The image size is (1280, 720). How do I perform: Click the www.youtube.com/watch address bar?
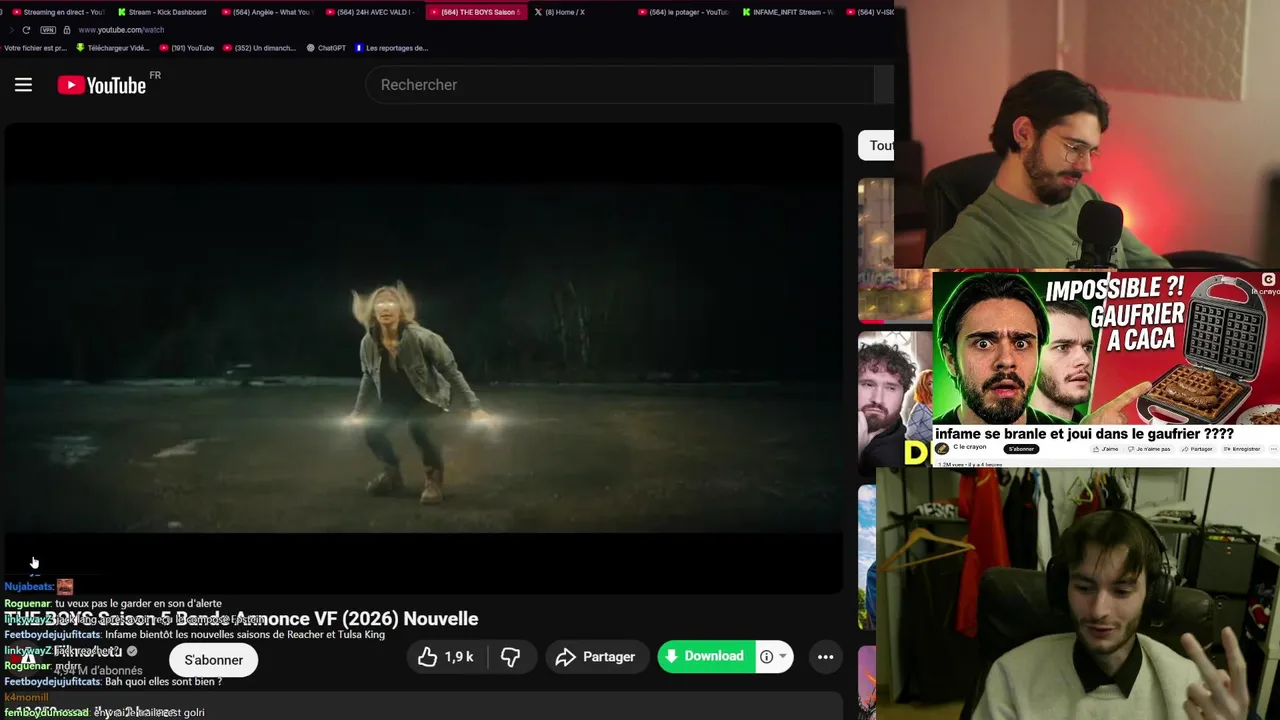click(x=121, y=30)
